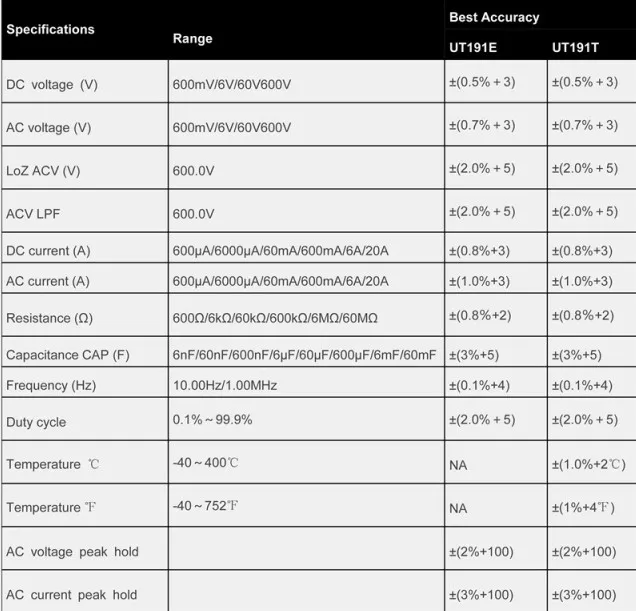Viewport: 636px width, 611px height.
Task: Click the Specifications column header
Action: pos(50,29)
